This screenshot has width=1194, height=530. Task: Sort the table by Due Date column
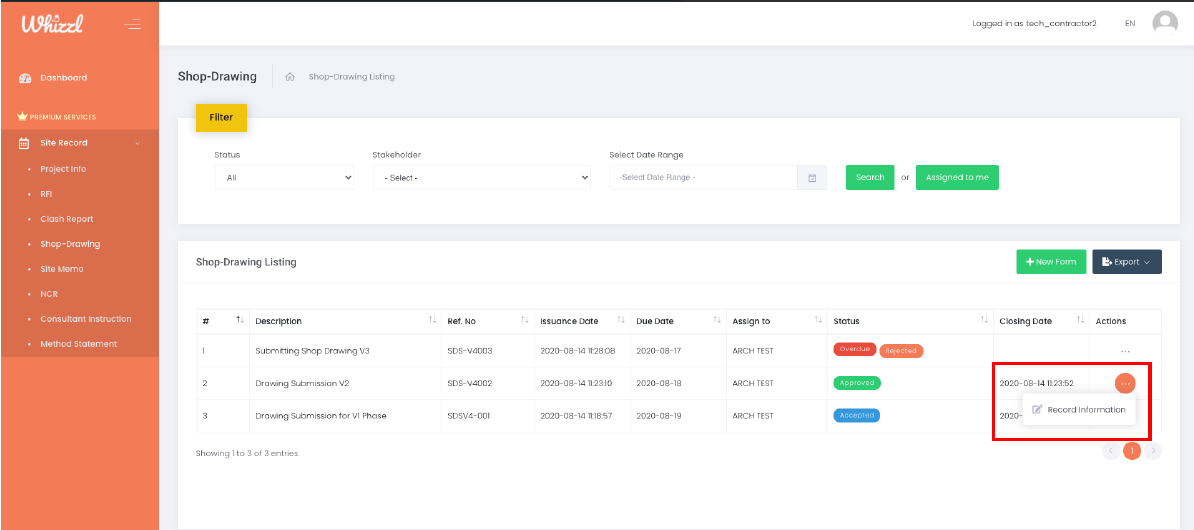(716, 321)
